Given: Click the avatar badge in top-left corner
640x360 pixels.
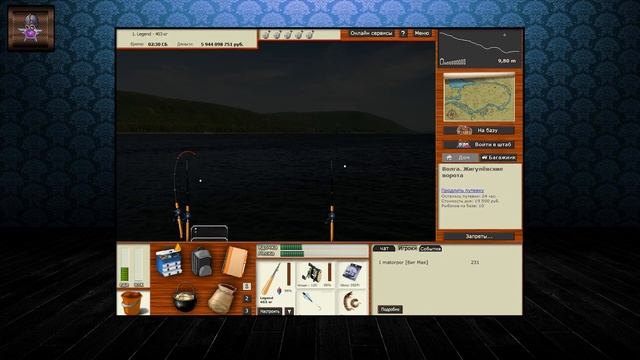Looking at the screenshot, I should click(31, 28).
